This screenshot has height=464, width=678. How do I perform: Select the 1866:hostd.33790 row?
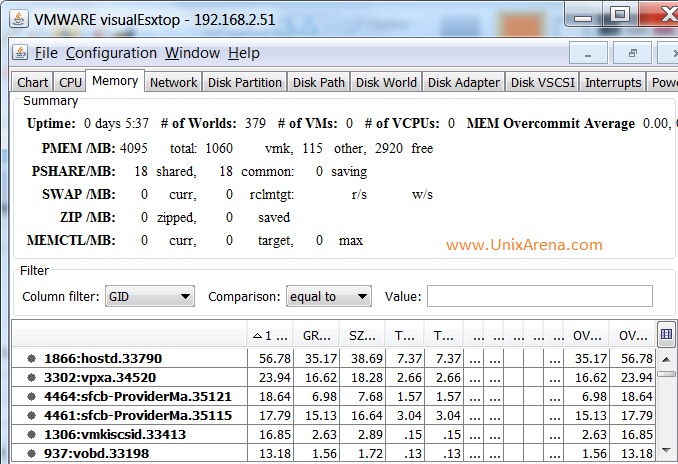333,358
